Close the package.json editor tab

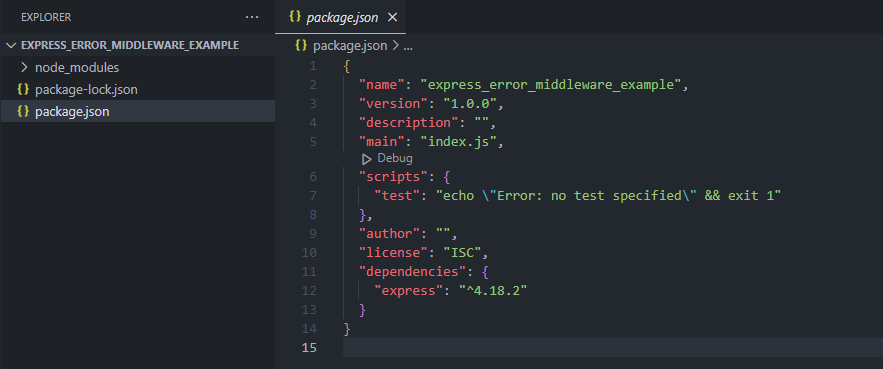[393, 17]
